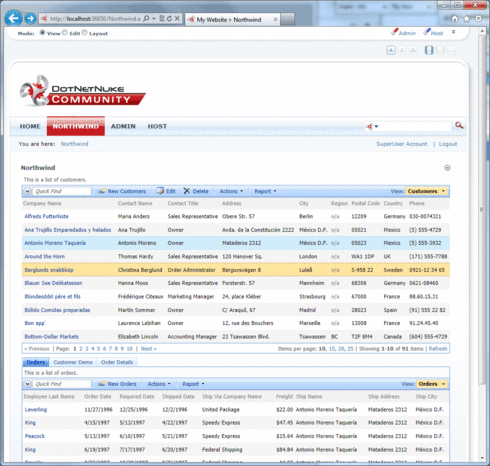Click the Northwind breadcrumb link
490x466 pixels.
(x=74, y=144)
